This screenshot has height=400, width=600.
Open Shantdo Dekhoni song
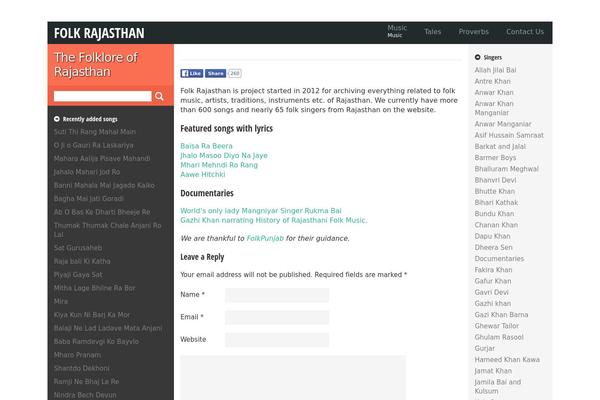click(x=82, y=369)
